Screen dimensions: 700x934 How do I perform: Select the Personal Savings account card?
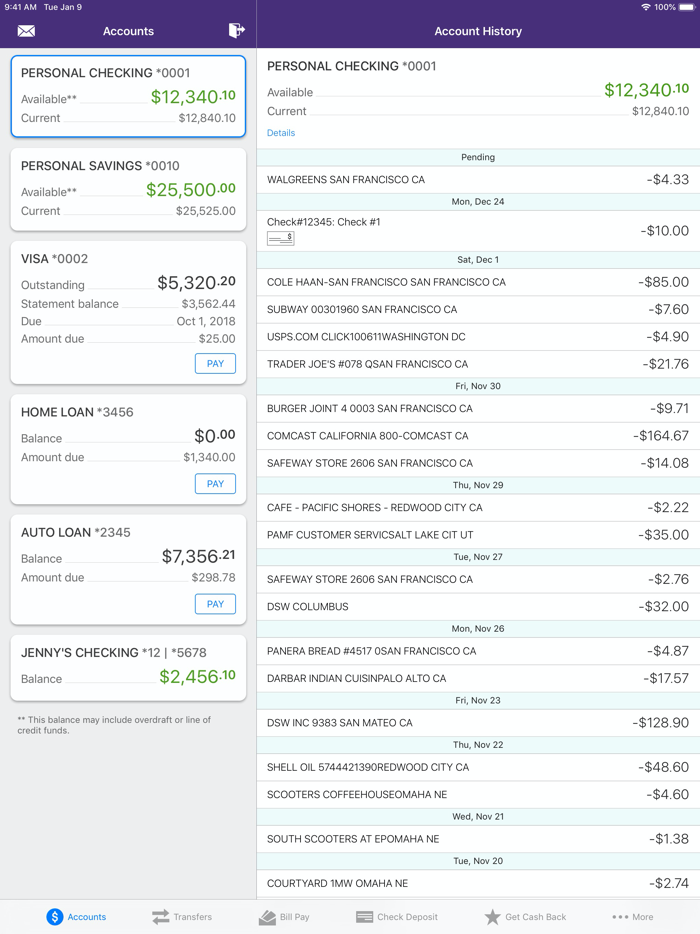(x=128, y=188)
